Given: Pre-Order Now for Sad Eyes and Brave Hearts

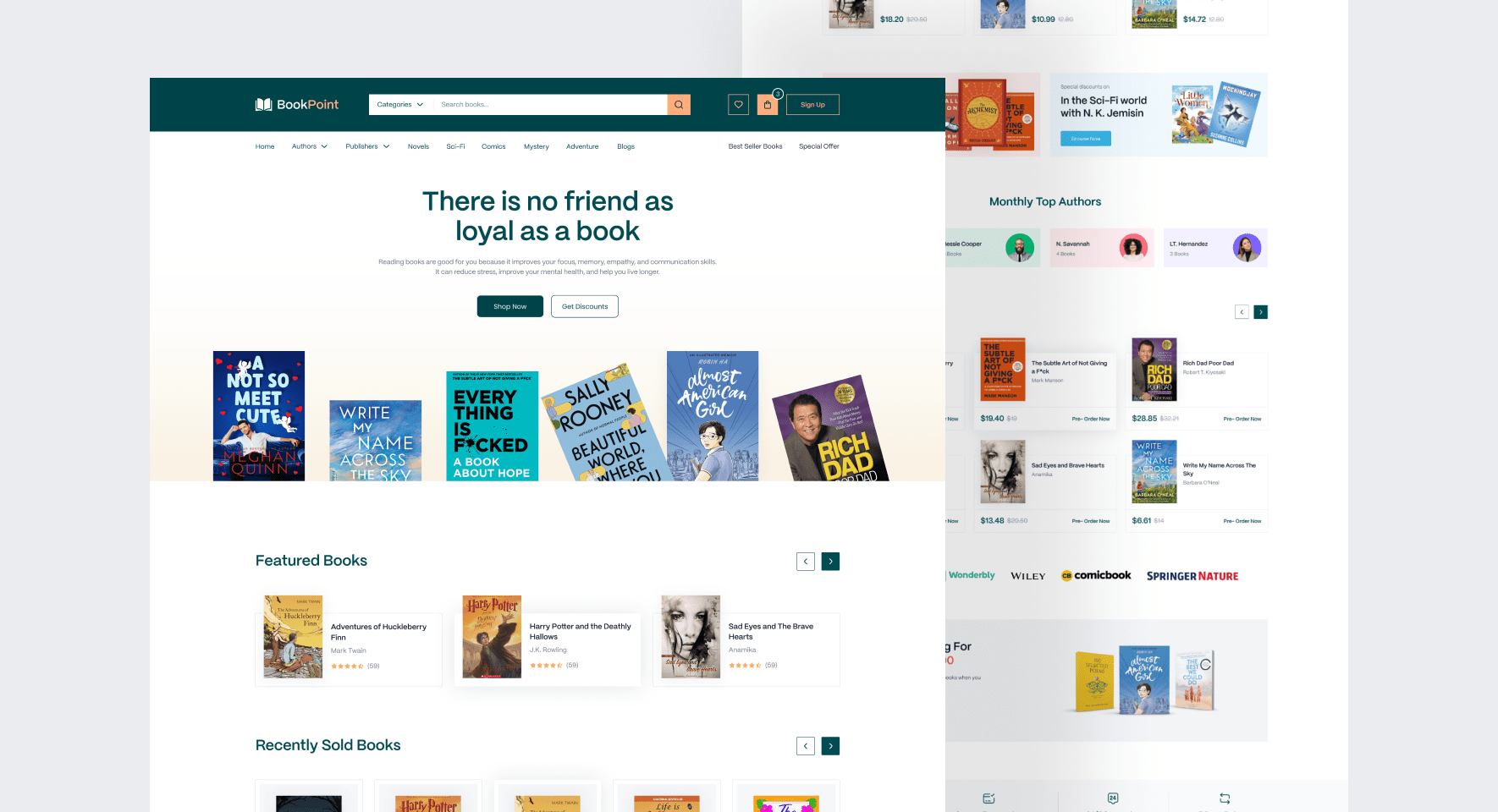Looking at the screenshot, I should click(1091, 521).
